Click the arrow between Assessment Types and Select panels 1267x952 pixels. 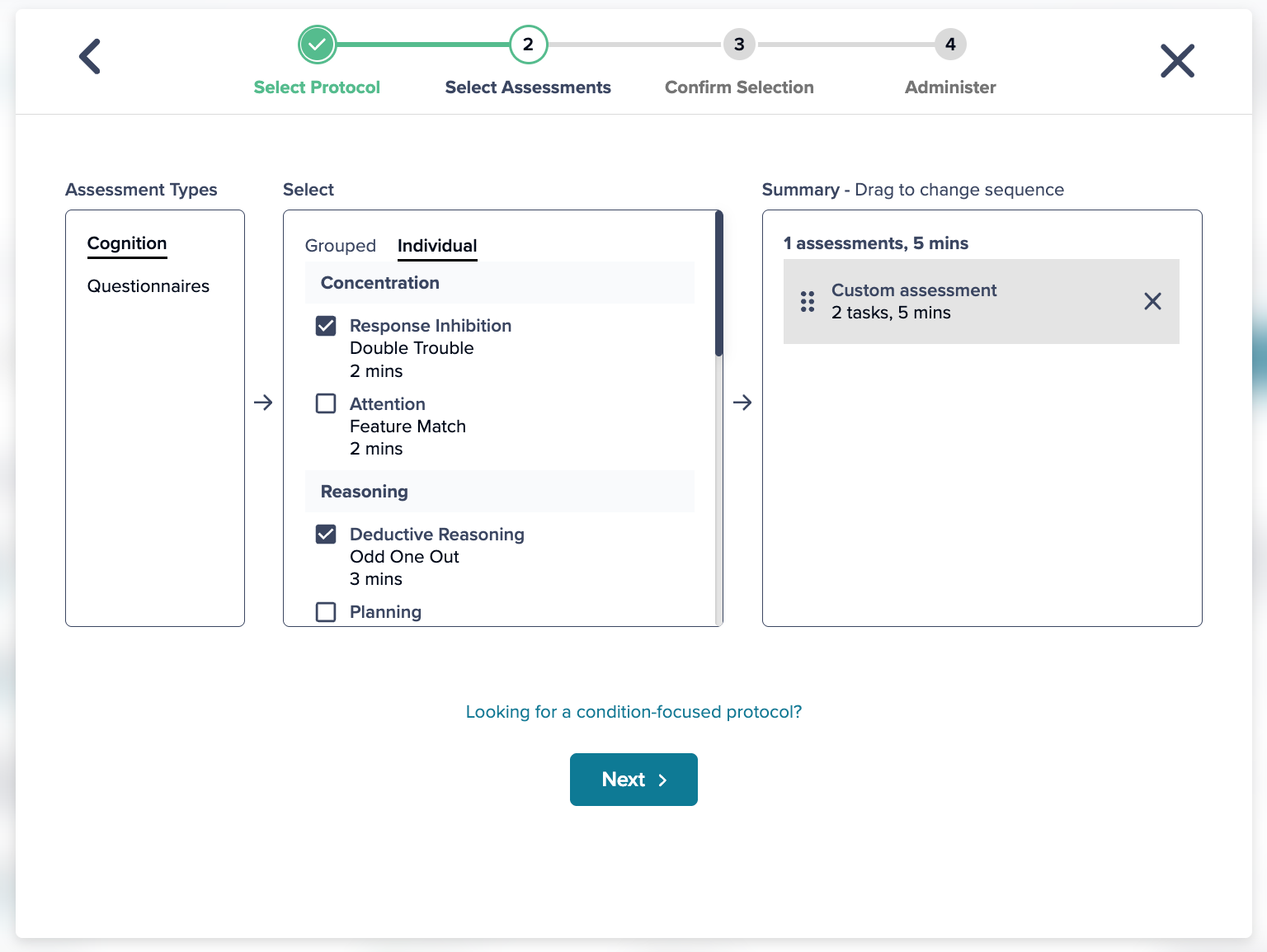point(262,403)
